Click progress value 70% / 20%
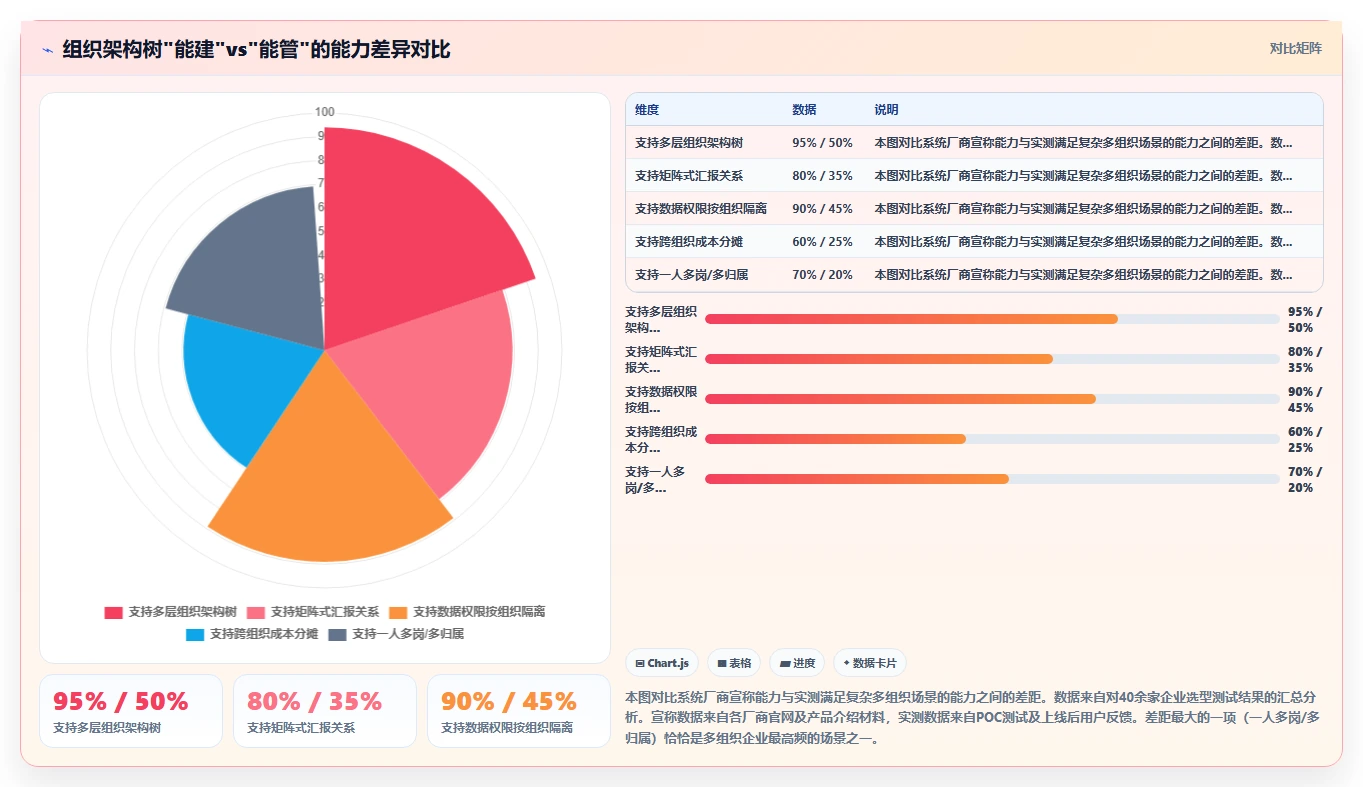Viewport: 1363px width, 787px height. point(1305,480)
